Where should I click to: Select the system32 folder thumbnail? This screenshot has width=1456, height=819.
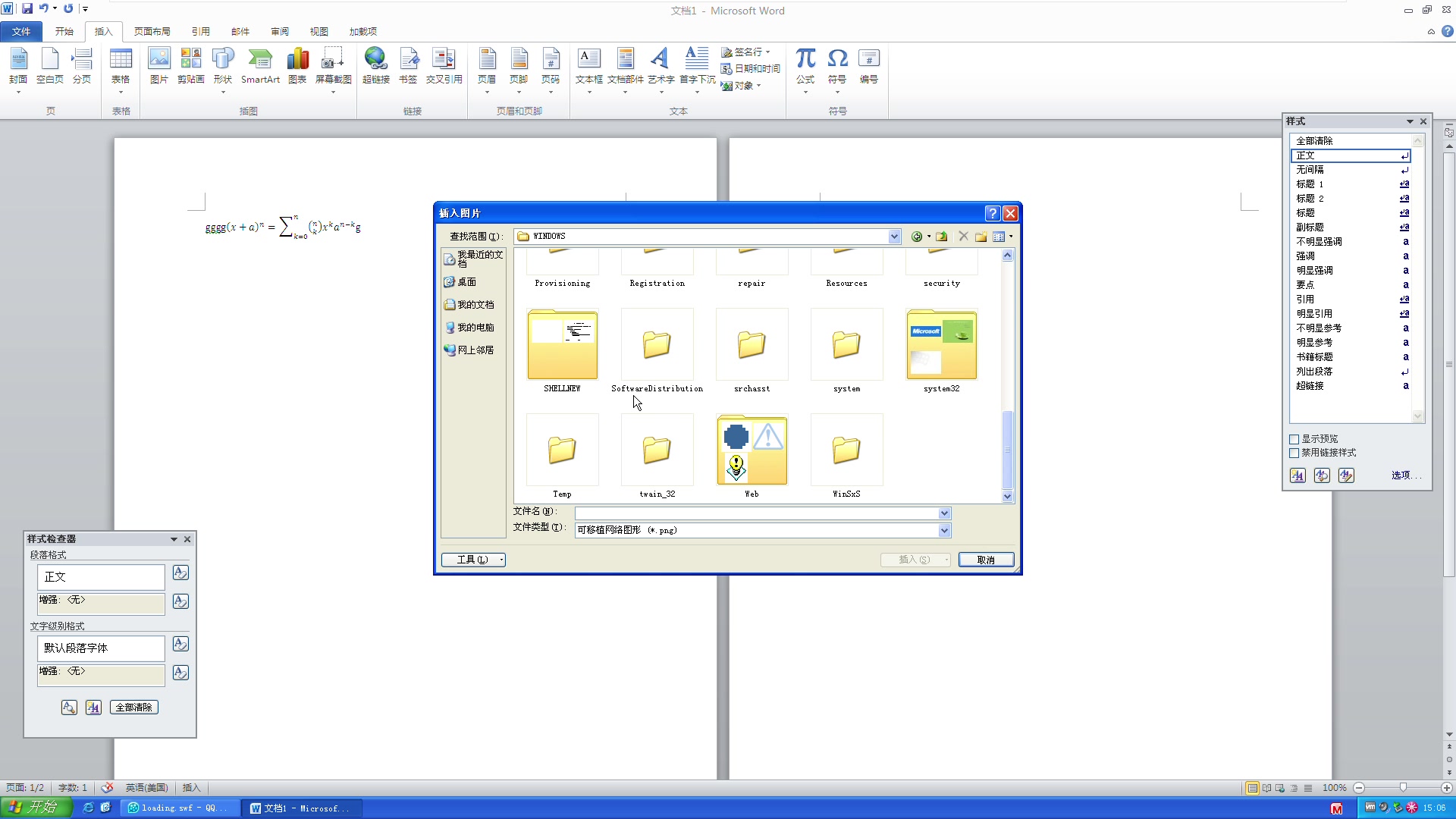tap(941, 344)
